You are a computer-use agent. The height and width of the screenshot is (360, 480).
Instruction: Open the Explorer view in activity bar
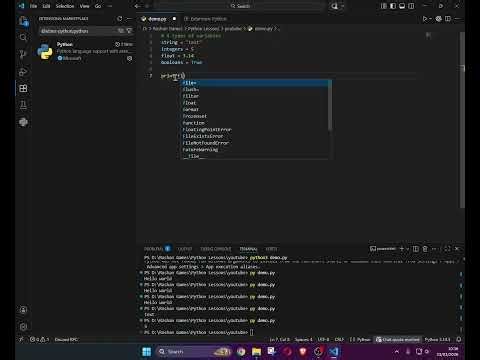tap(23, 21)
